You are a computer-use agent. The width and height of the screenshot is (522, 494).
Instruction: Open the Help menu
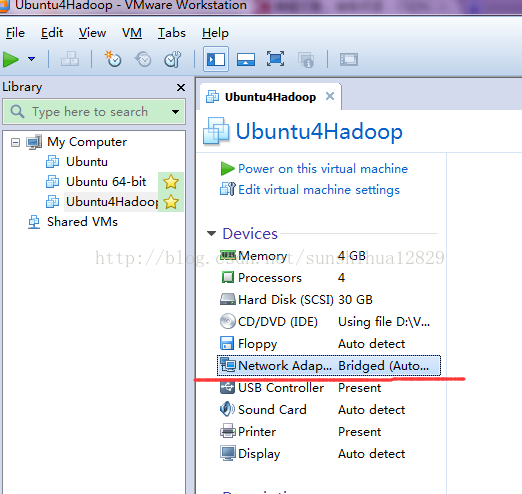tap(215, 33)
